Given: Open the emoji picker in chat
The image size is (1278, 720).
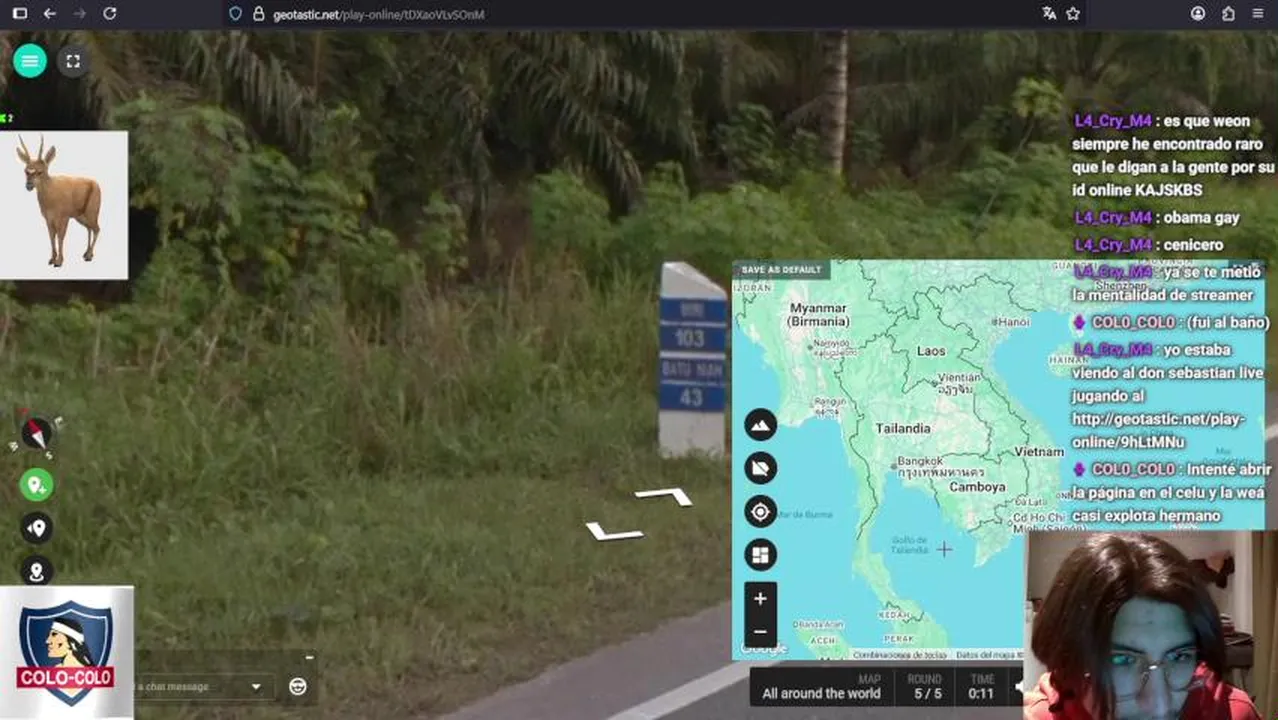Looking at the screenshot, I should (x=297, y=686).
